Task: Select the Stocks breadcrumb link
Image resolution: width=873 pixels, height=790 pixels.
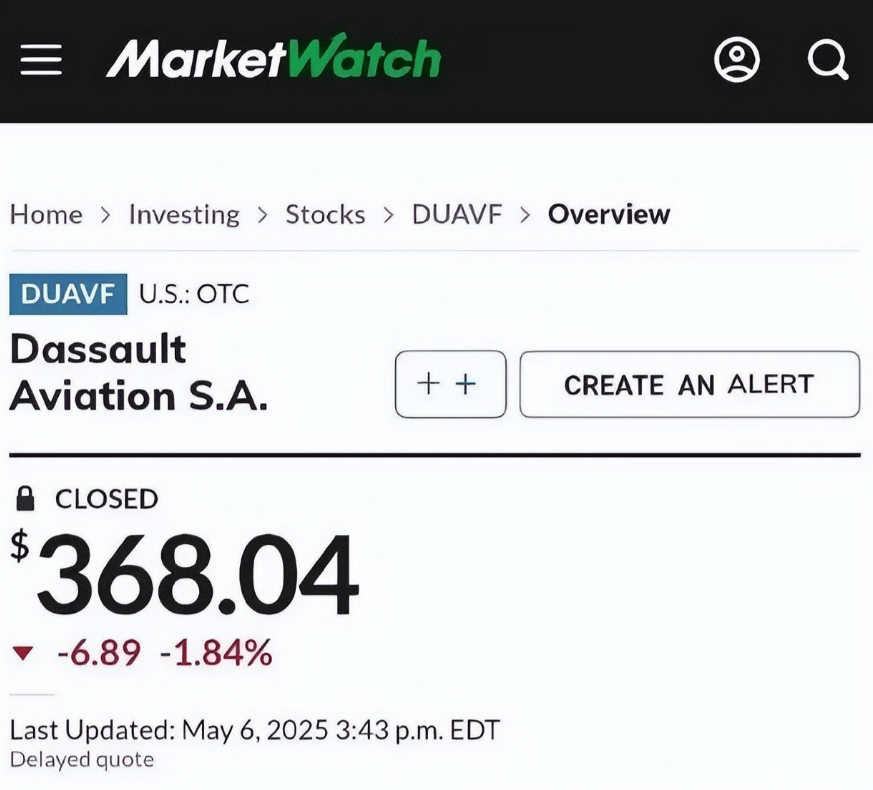Action: click(325, 214)
